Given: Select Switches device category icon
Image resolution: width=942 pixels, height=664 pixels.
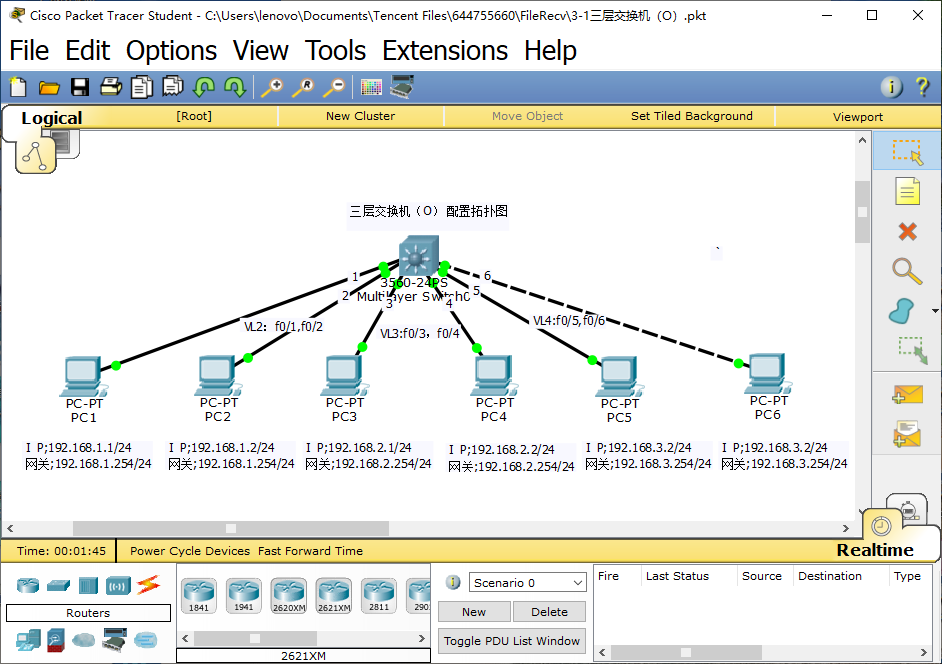Looking at the screenshot, I should (58, 585).
